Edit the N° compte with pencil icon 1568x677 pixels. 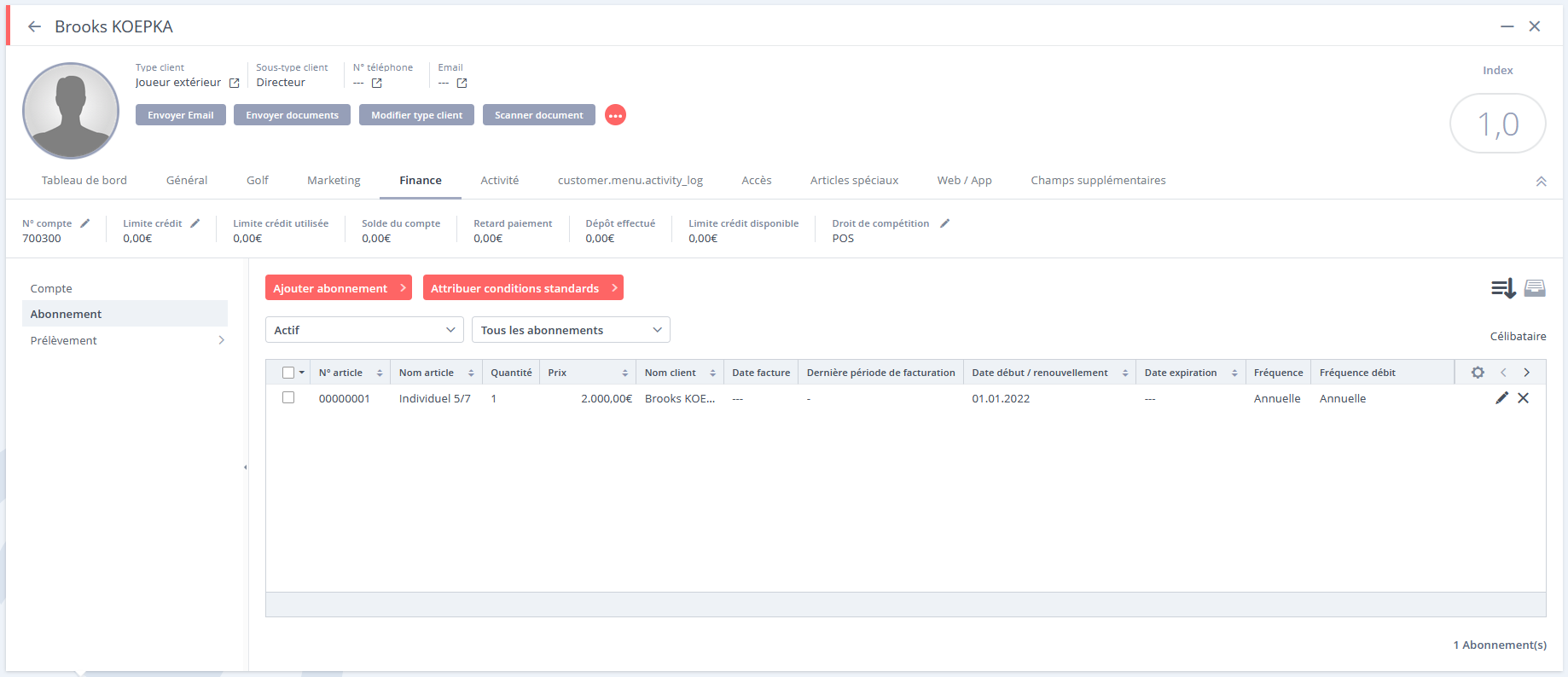85,223
